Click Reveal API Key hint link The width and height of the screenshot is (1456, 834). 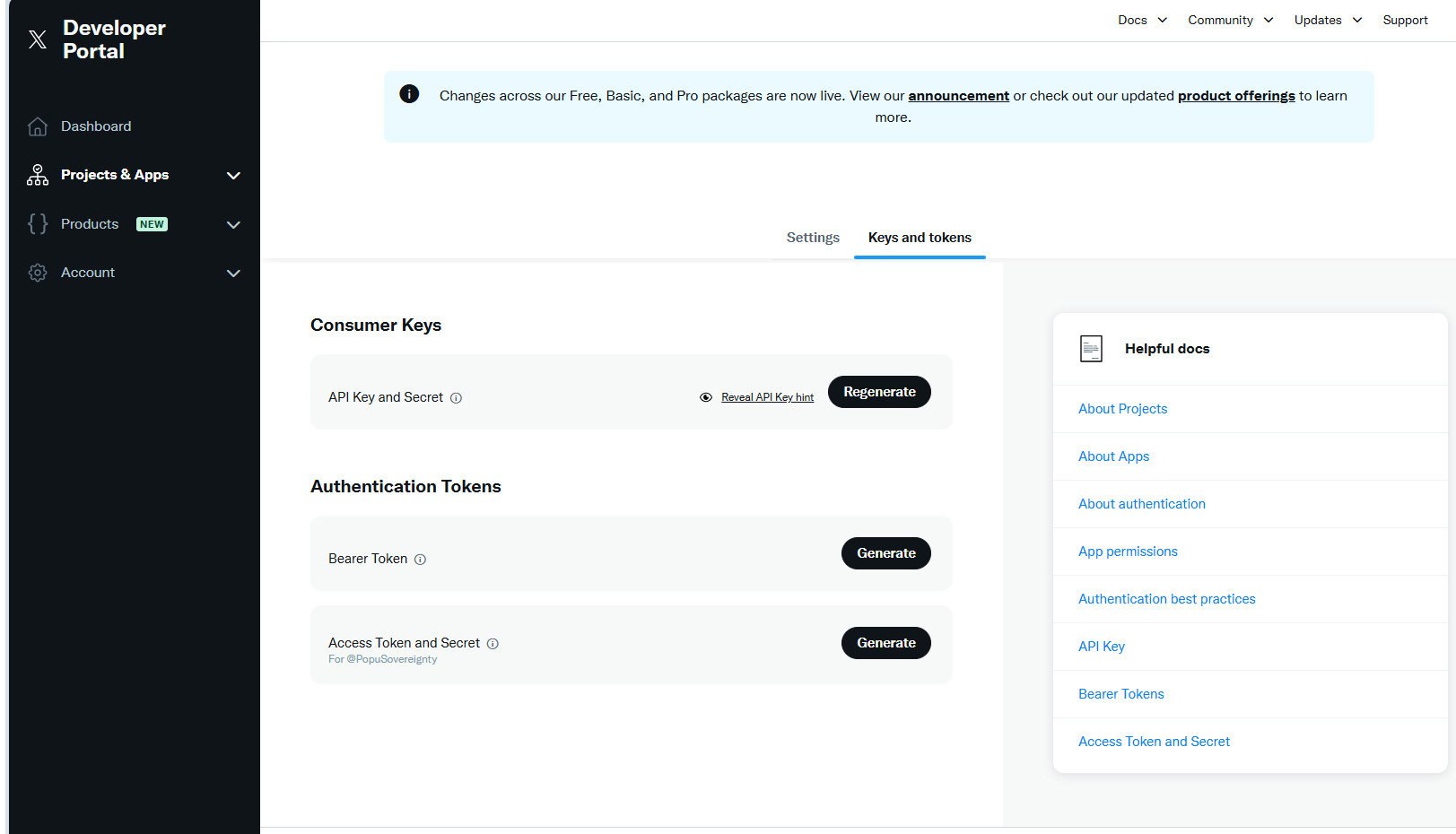(x=767, y=397)
